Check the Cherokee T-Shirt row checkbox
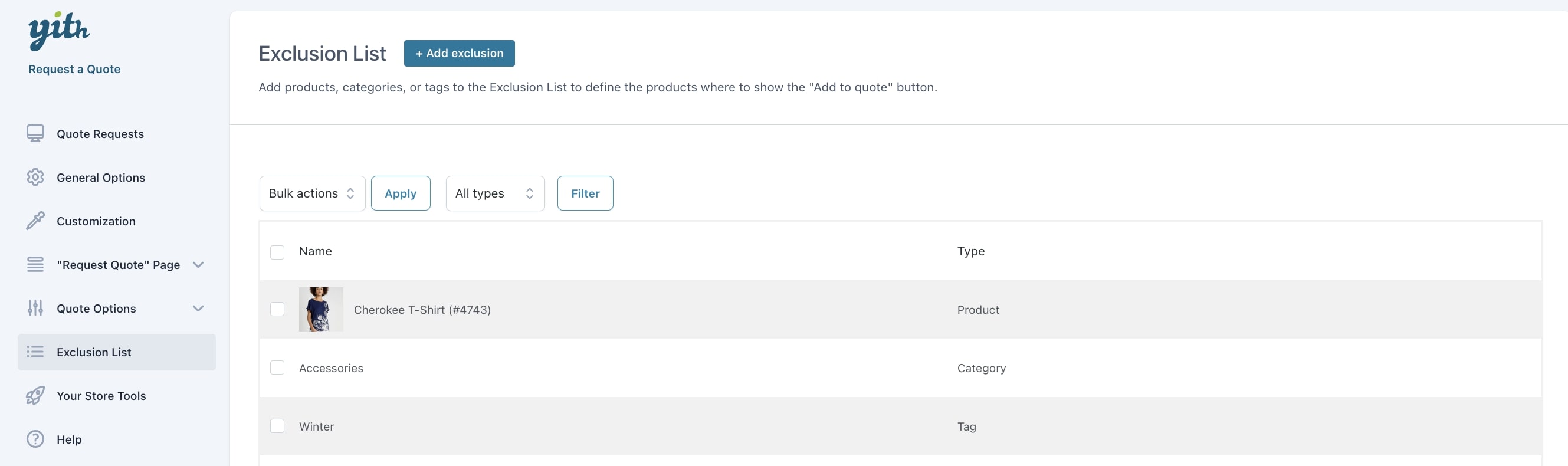 click(277, 309)
